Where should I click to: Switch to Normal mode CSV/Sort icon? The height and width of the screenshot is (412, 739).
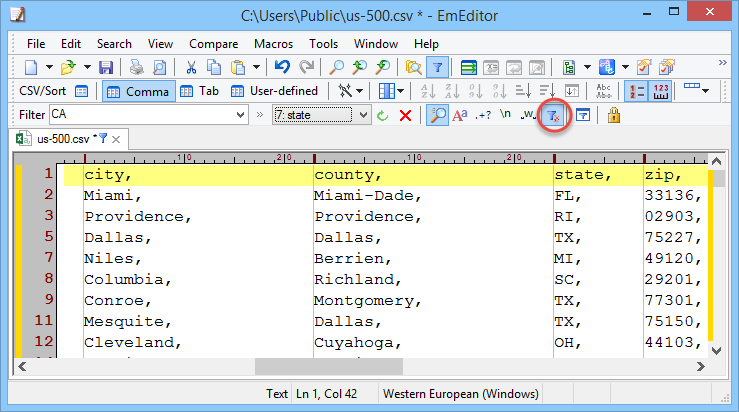[82, 91]
